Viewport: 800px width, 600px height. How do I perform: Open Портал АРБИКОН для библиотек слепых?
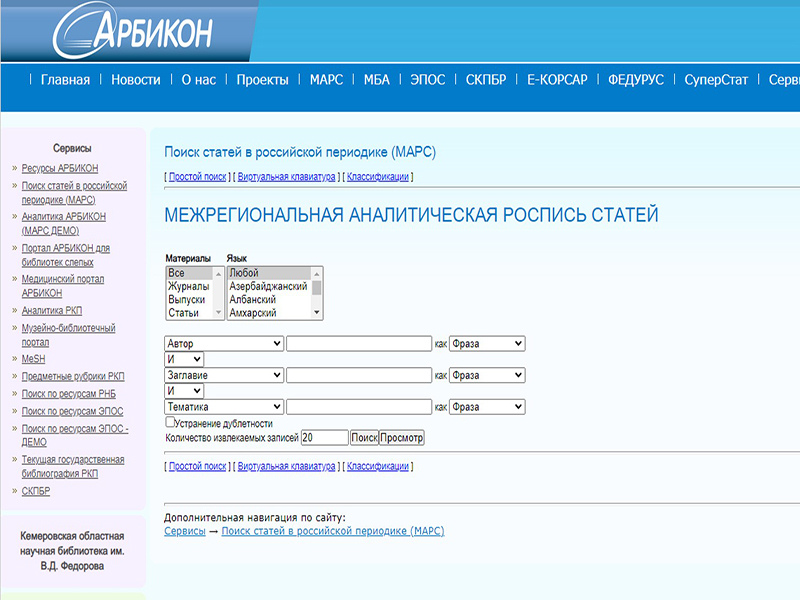65,255
